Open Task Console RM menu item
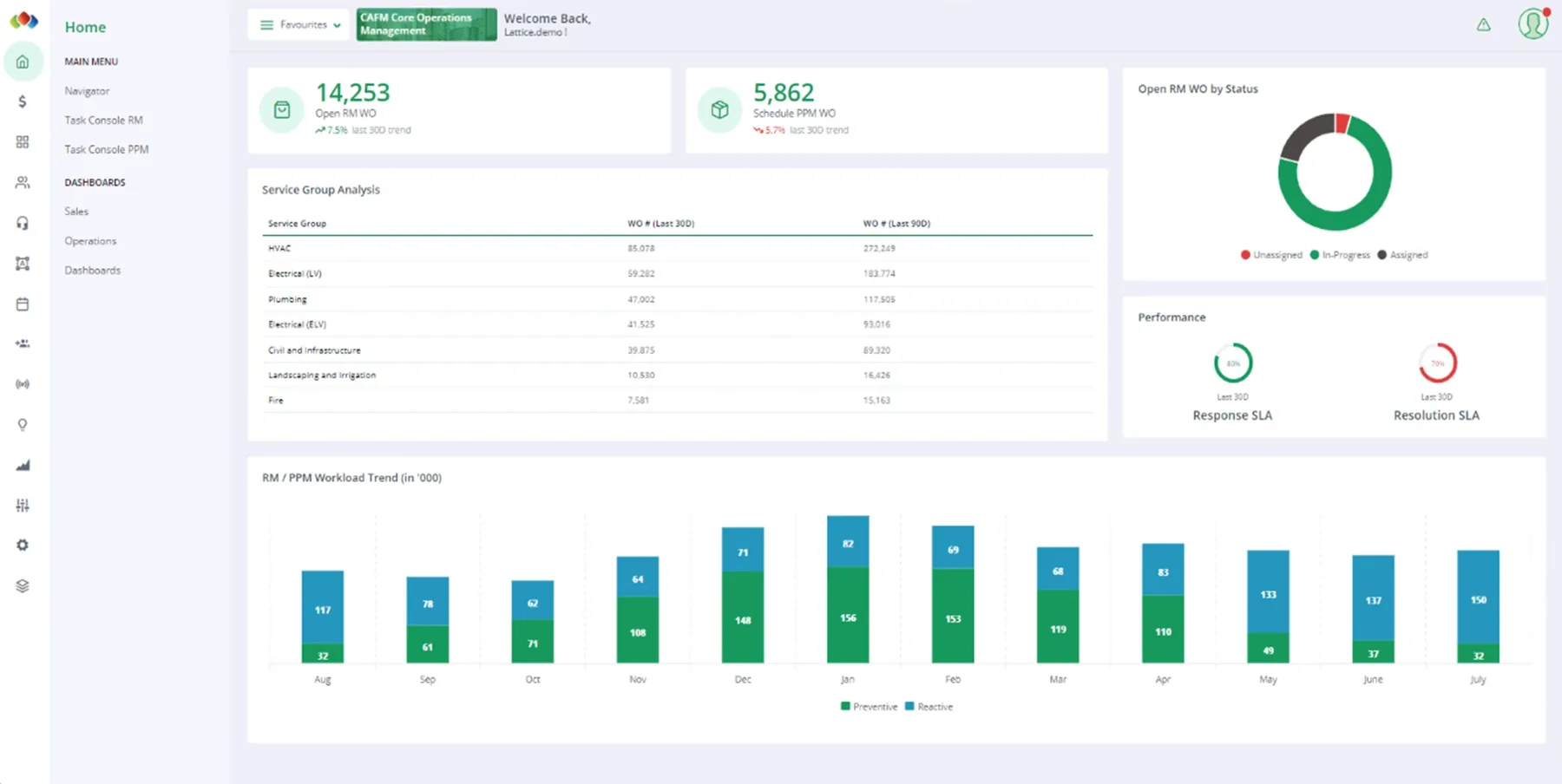The width and height of the screenshot is (1562, 784). (103, 121)
